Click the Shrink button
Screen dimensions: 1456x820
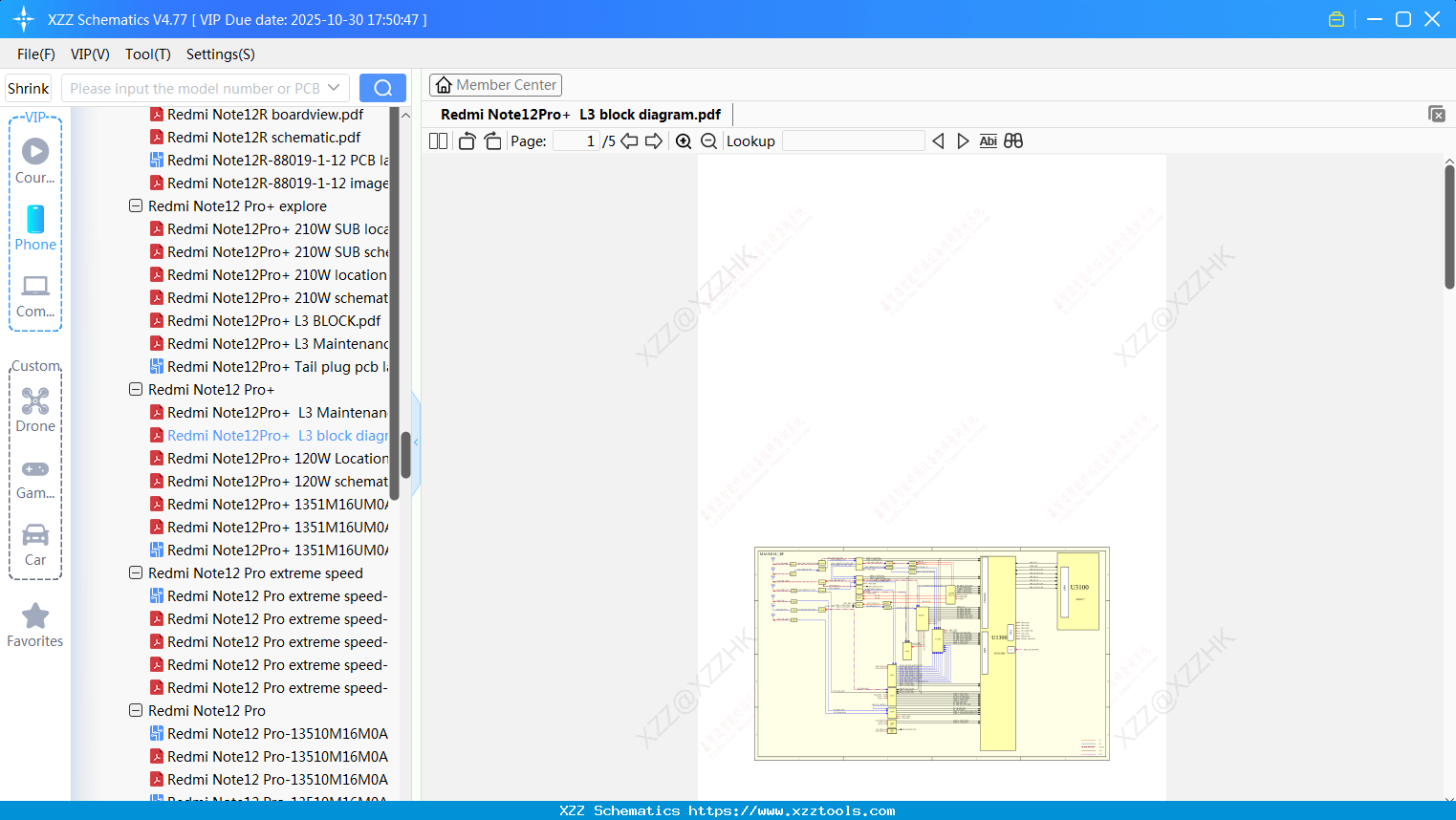coord(28,87)
